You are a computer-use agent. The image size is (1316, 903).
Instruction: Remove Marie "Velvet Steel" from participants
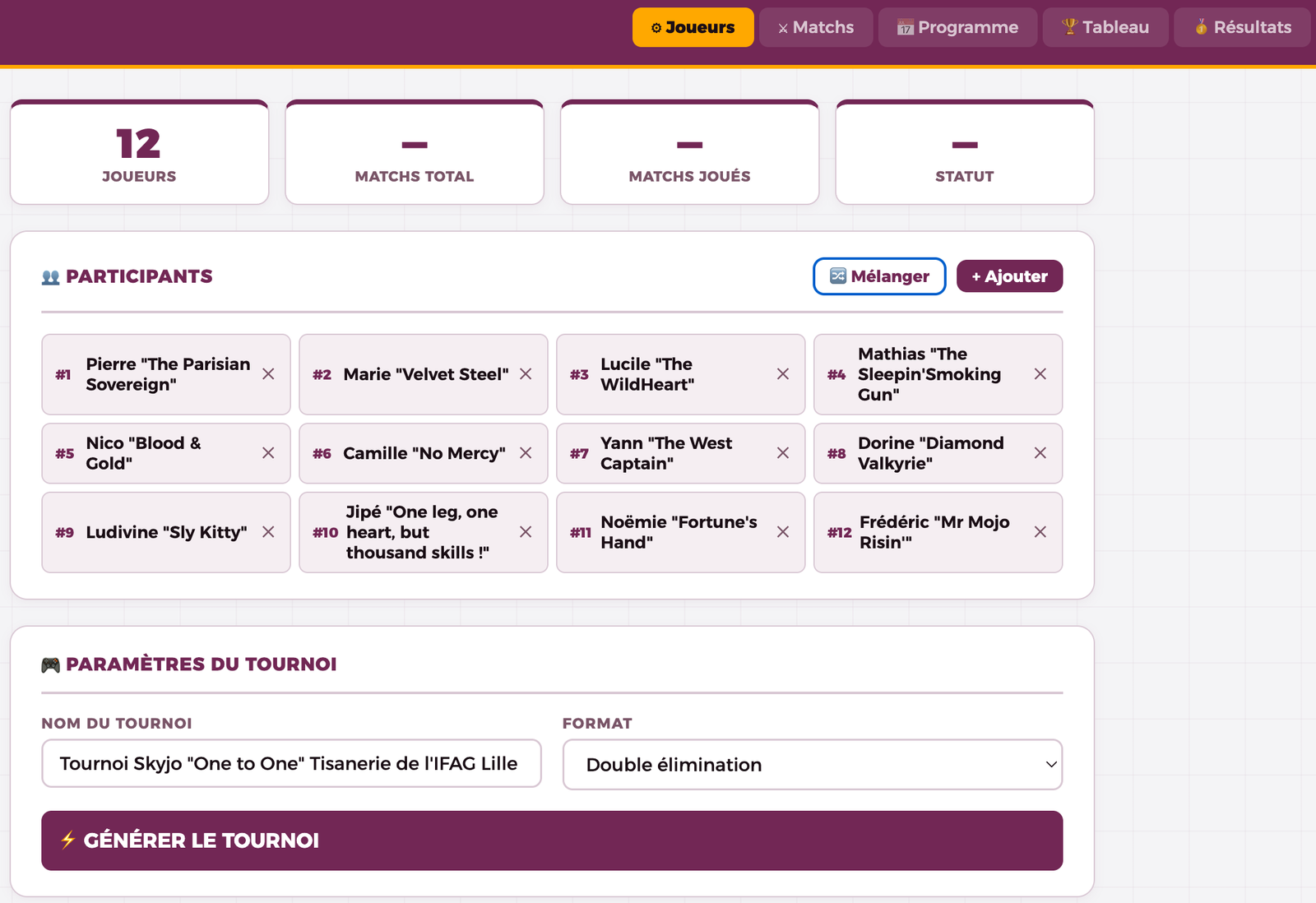tap(526, 374)
